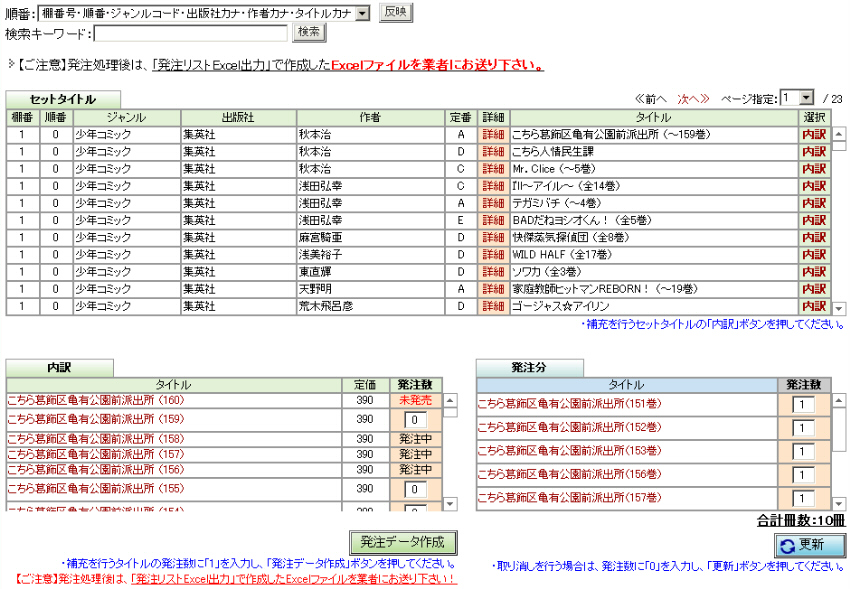Expand the dropdown arrow next to 順番

tap(361, 13)
